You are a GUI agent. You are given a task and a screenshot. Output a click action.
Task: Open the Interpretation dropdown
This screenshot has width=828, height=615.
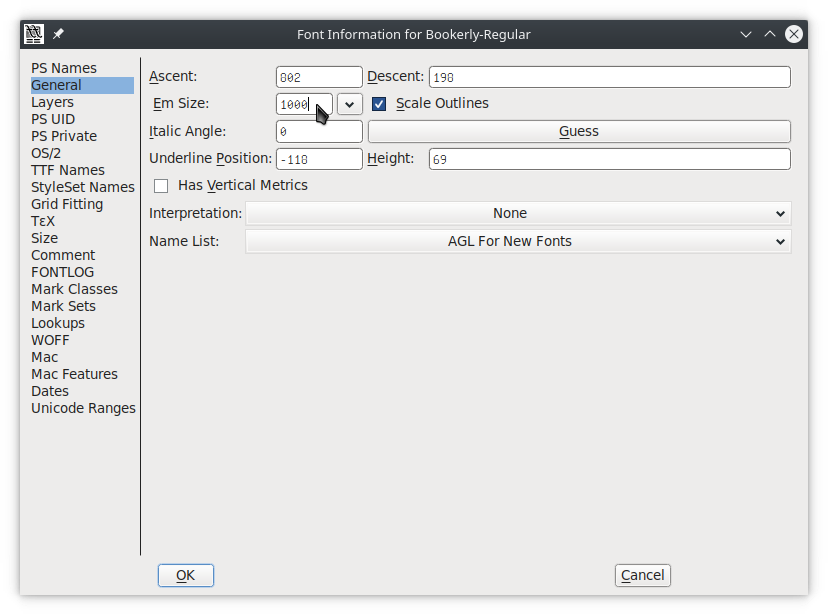point(518,213)
